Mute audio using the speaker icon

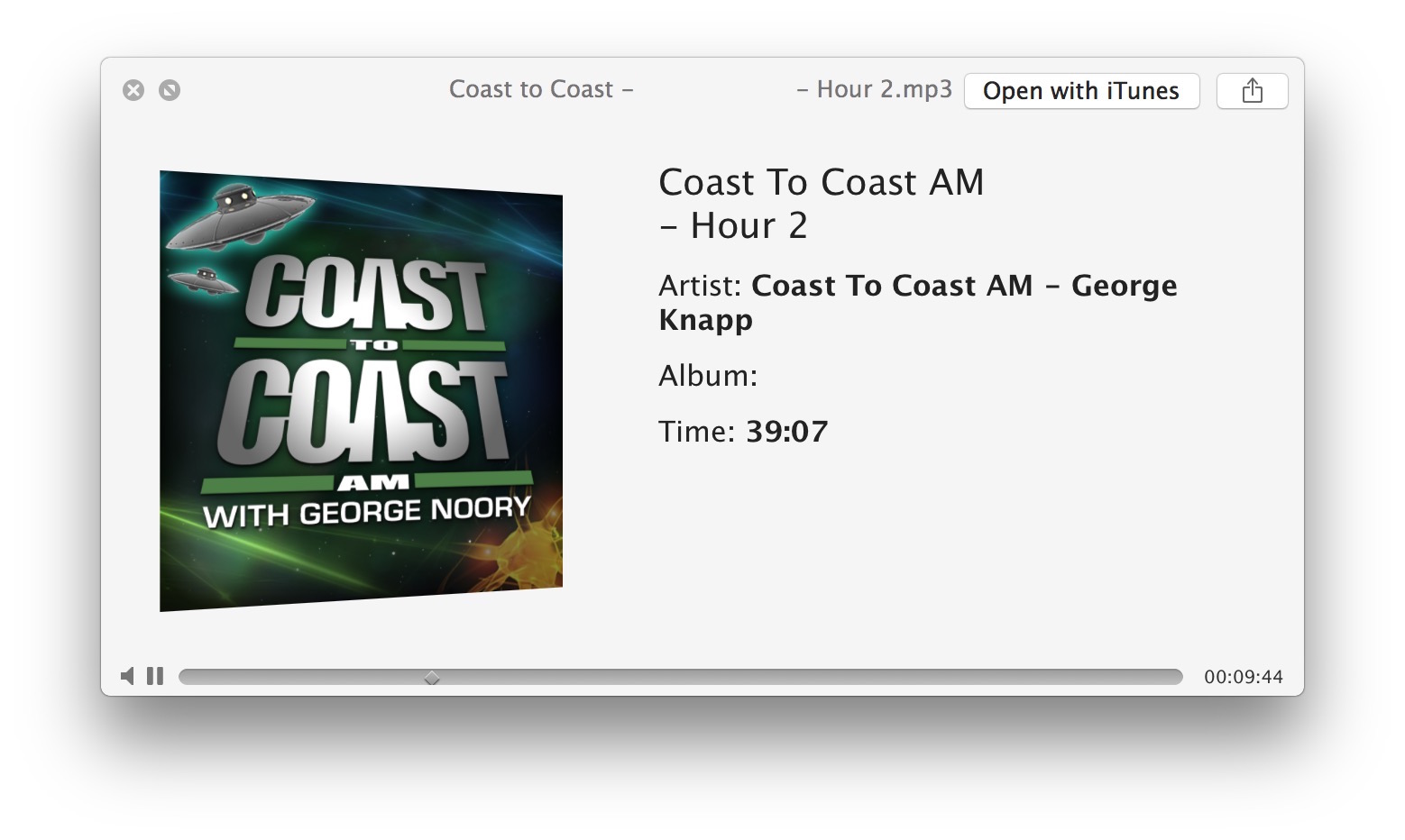click(128, 676)
